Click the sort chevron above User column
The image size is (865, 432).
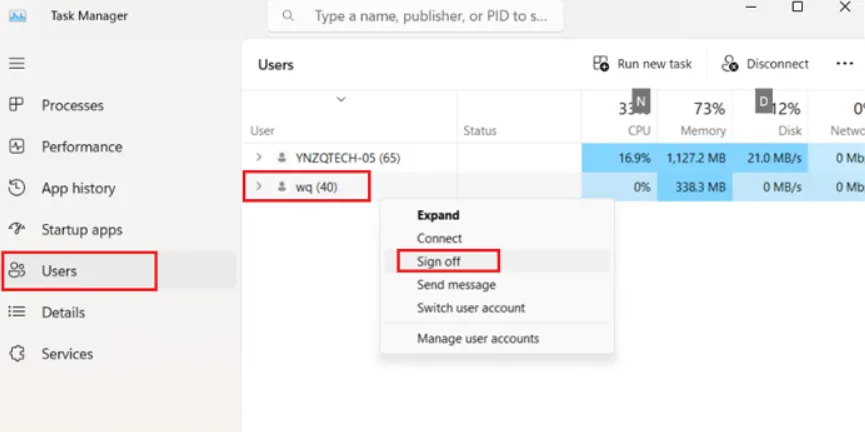(341, 100)
